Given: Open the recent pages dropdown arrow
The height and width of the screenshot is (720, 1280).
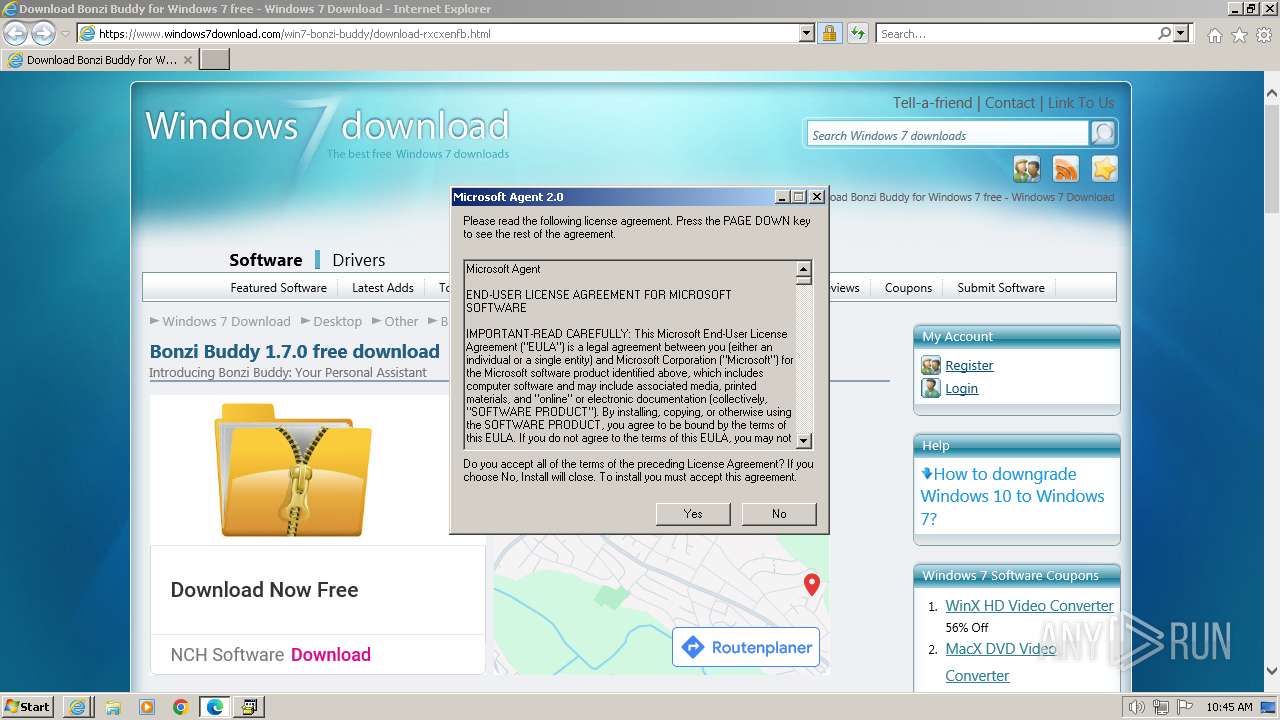Looking at the screenshot, I should (x=66, y=34).
